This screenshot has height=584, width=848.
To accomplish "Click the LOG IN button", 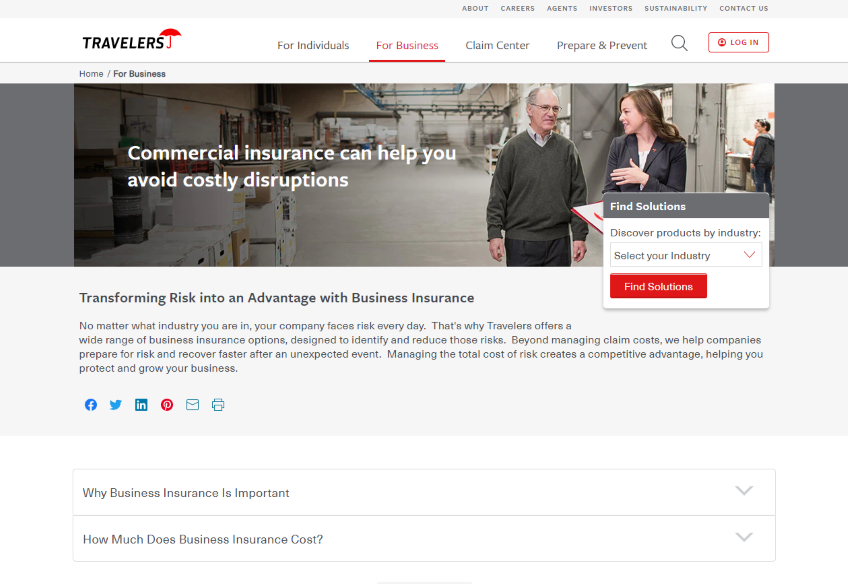I will [738, 42].
